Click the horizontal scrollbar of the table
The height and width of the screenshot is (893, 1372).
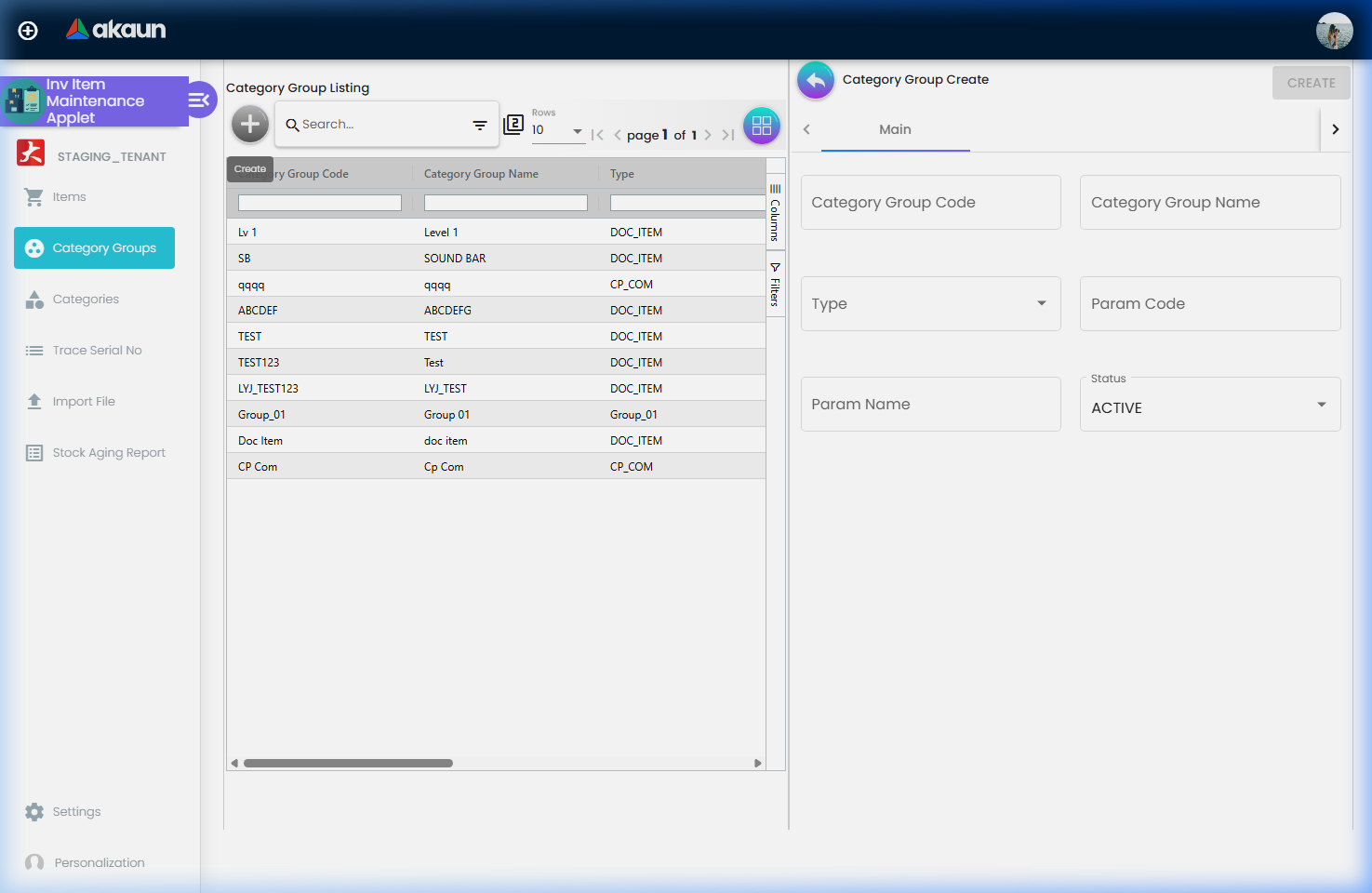348,763
